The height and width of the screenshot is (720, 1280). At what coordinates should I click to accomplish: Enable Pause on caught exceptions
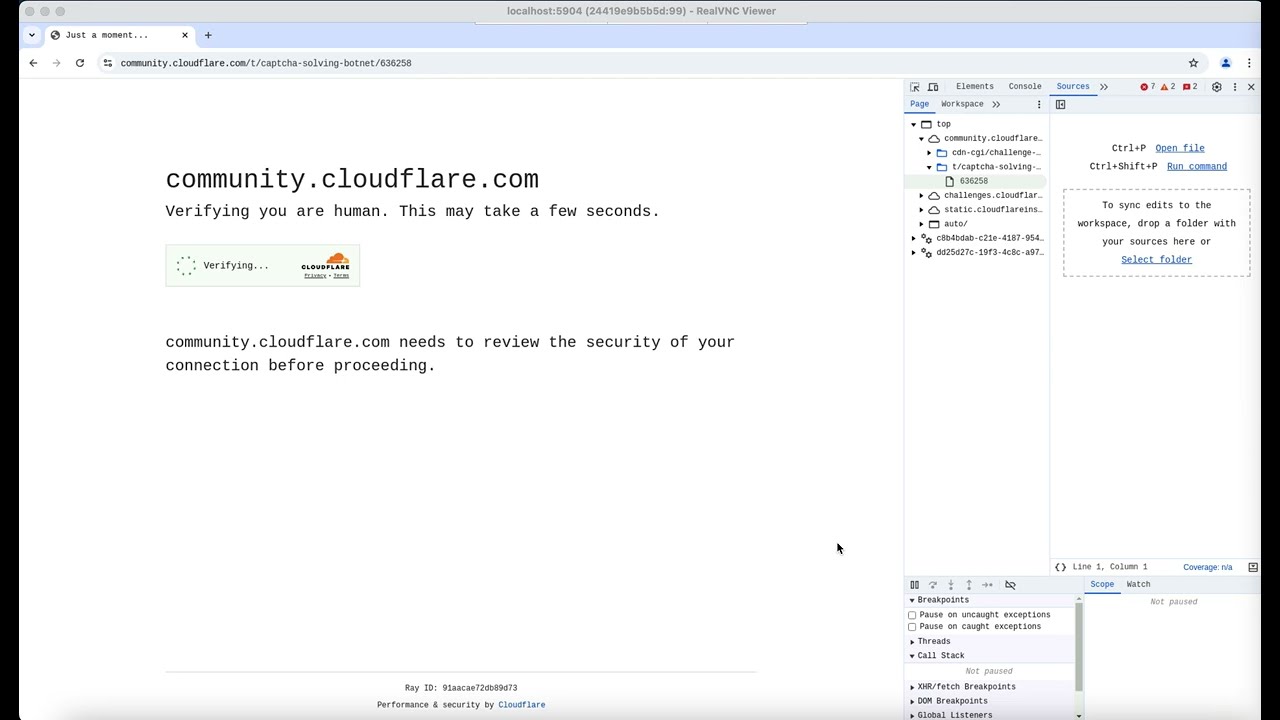point(912,627)
